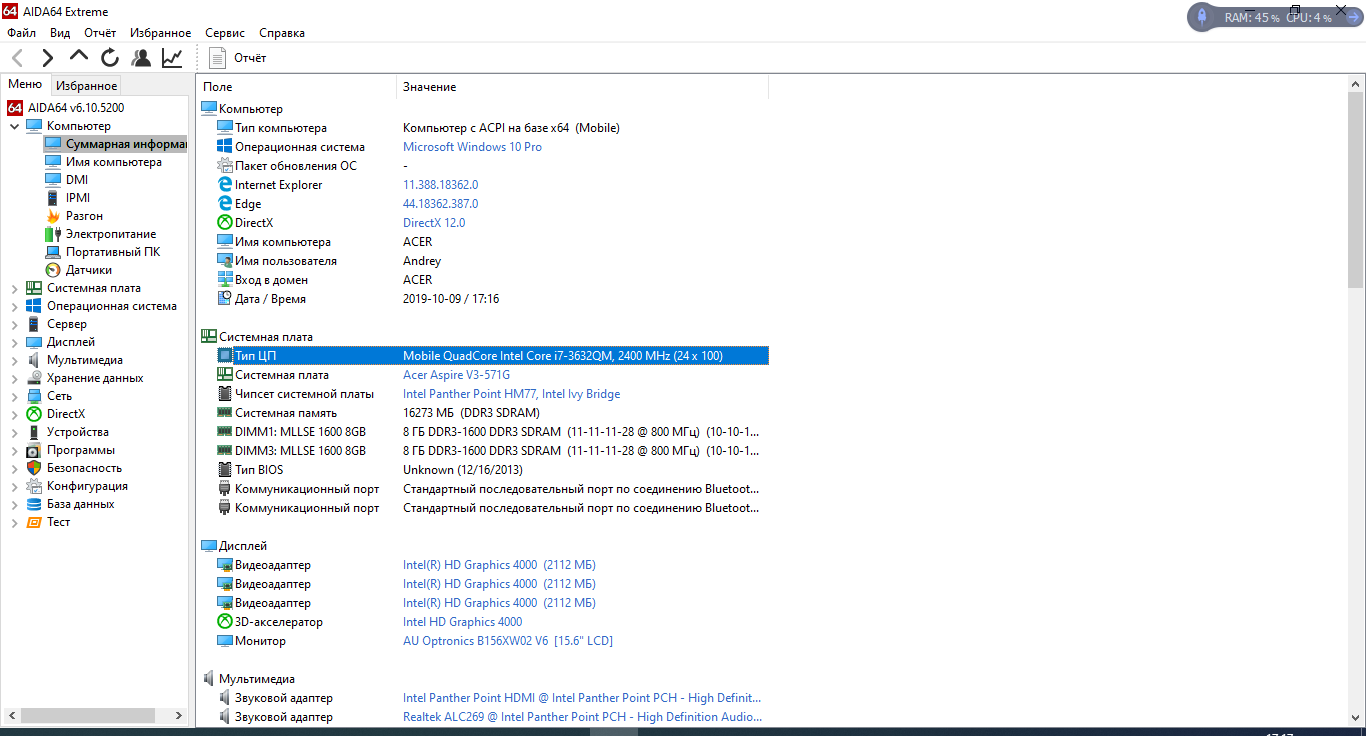Click the Конфигурация tree icon
This screenshot has width=1366, height=736.
pos(34,486)
